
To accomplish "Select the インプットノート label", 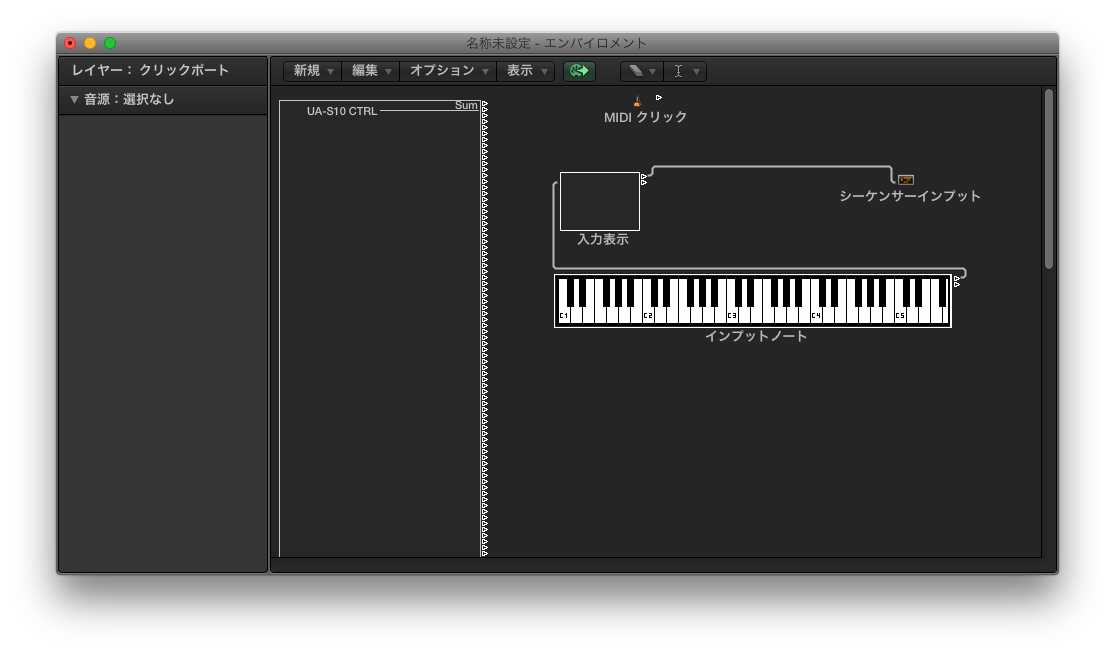I will pyautogui.click(x=756, y=336).
